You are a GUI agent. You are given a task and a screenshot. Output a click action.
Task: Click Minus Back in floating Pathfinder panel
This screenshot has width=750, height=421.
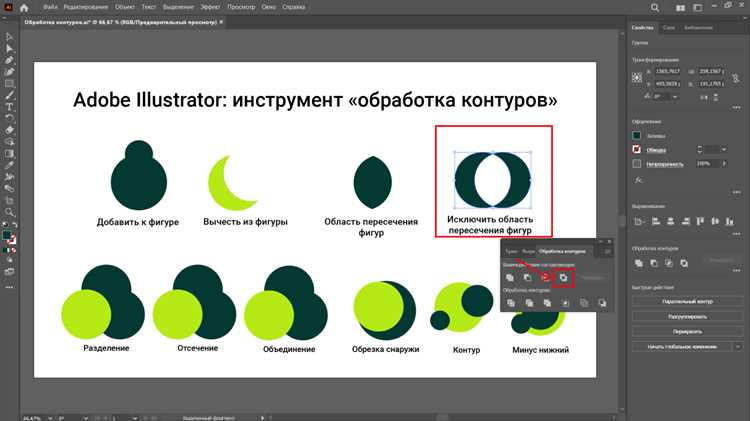click(x=602, y=303)
